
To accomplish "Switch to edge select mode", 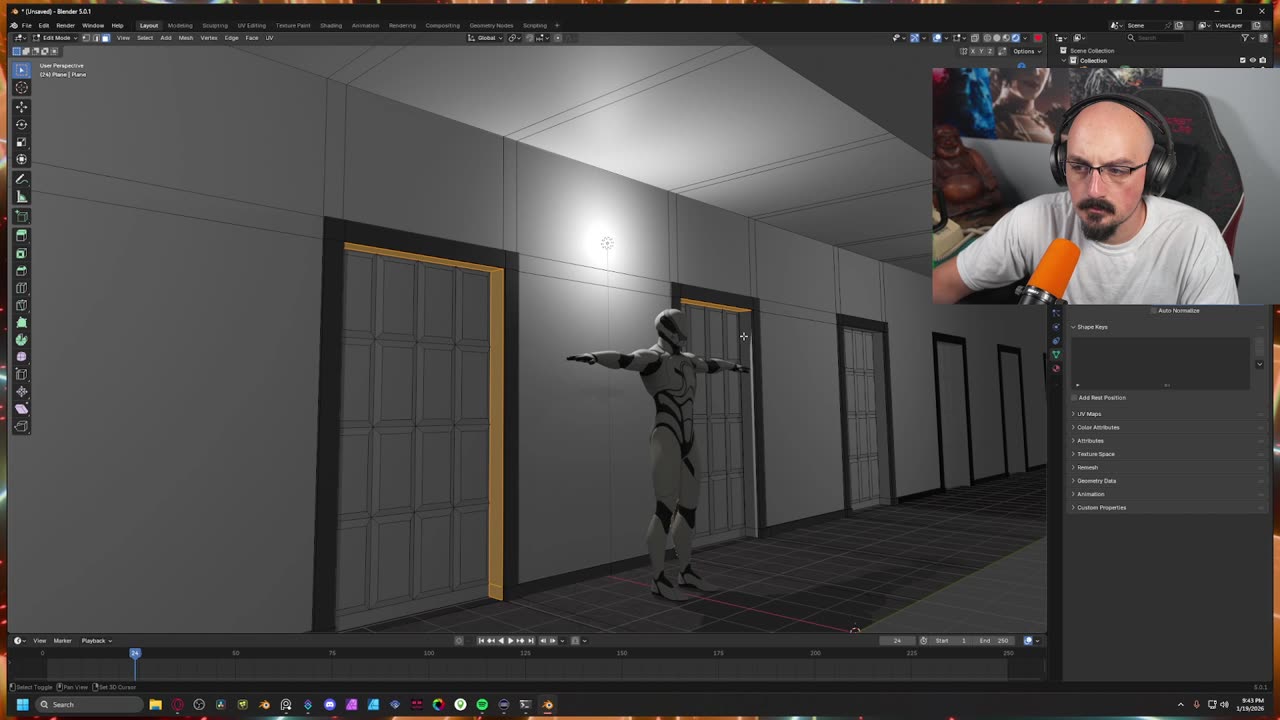I will (96, 38).
